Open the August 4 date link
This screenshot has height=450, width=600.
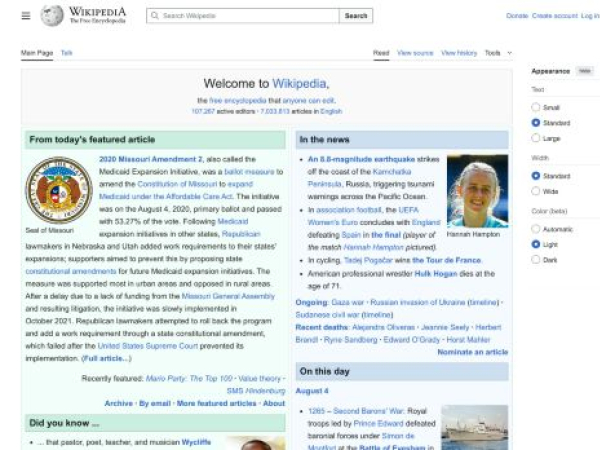pos(312,391)
